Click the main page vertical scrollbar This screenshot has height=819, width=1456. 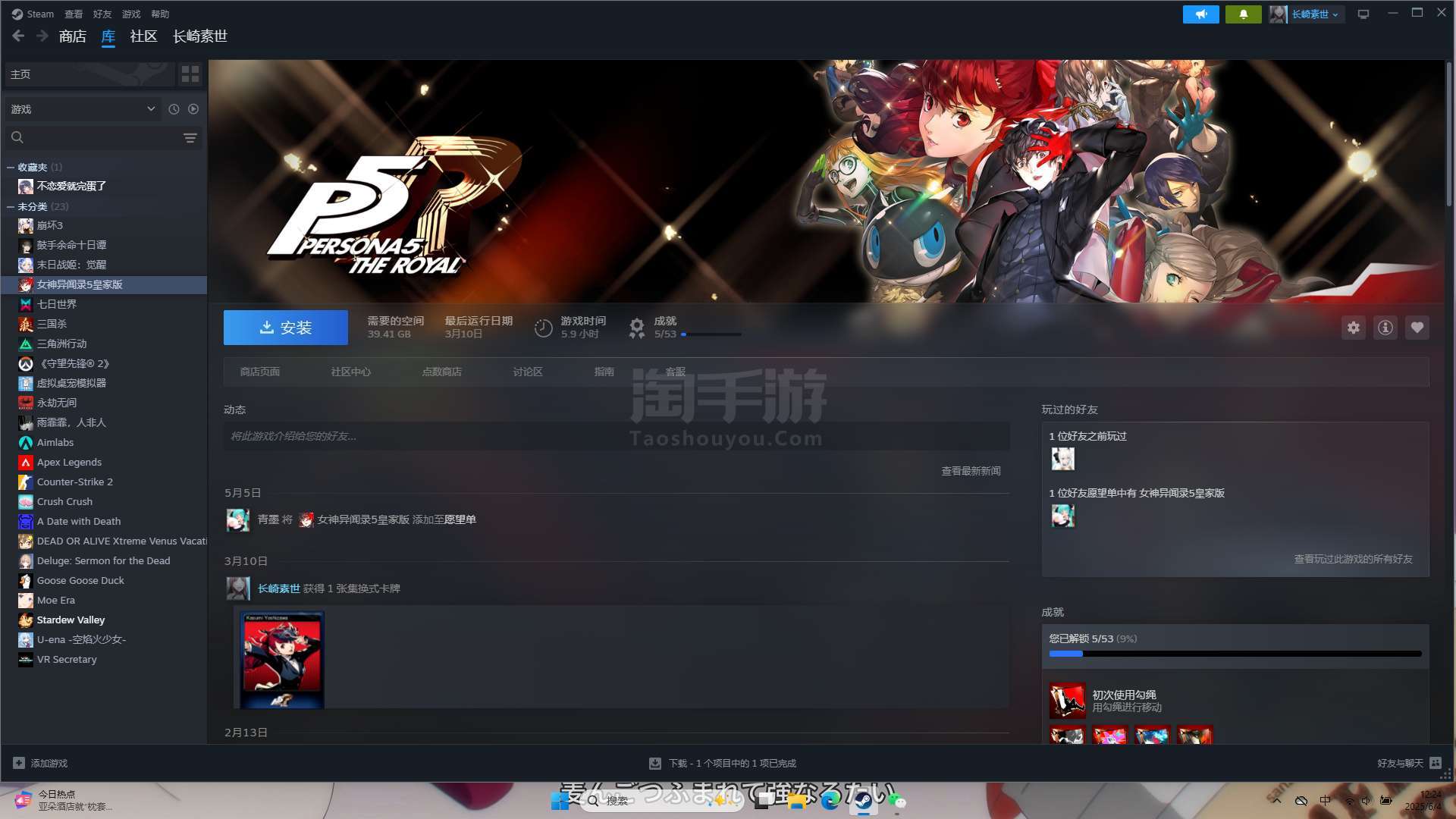[1449, 135]
